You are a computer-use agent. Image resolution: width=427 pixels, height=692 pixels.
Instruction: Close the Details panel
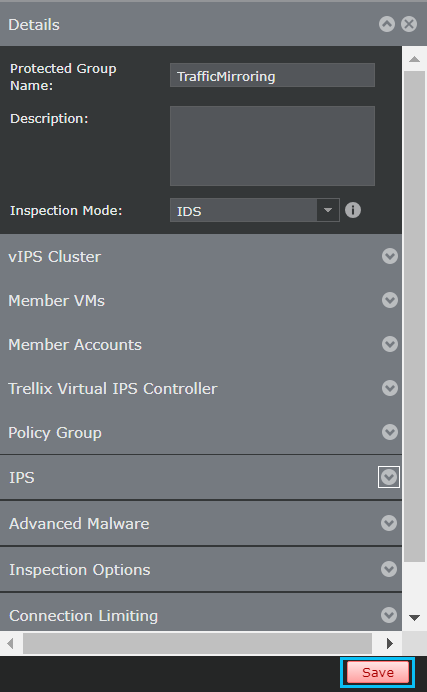pyautogui.click(x=409, y=24)
